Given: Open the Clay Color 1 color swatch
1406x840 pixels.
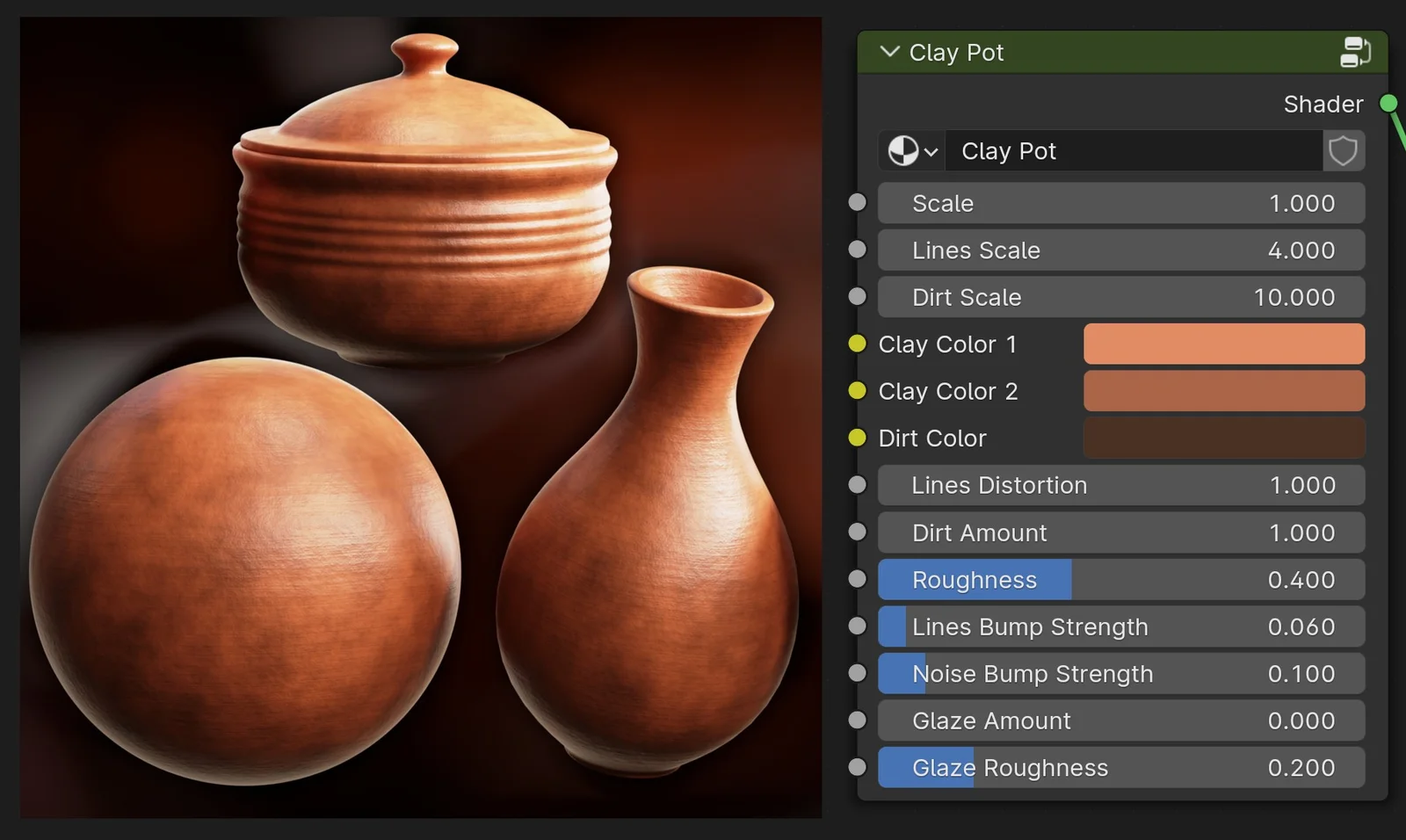Looking at the screenshot, I should point(1223,344).
